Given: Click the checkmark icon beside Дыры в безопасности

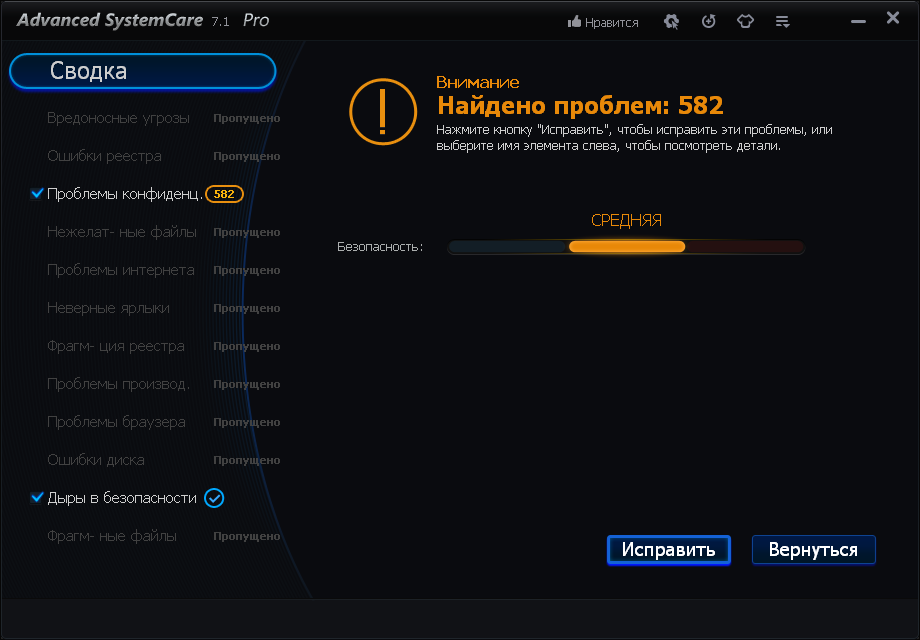Looking at the screenshot, I should [213, 498].
